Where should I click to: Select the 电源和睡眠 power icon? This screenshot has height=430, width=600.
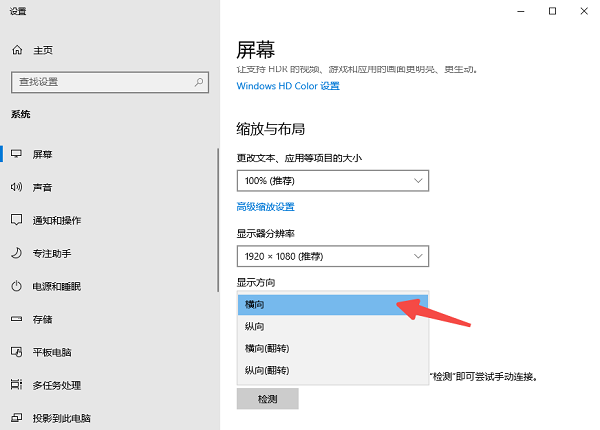pos(16,286)
